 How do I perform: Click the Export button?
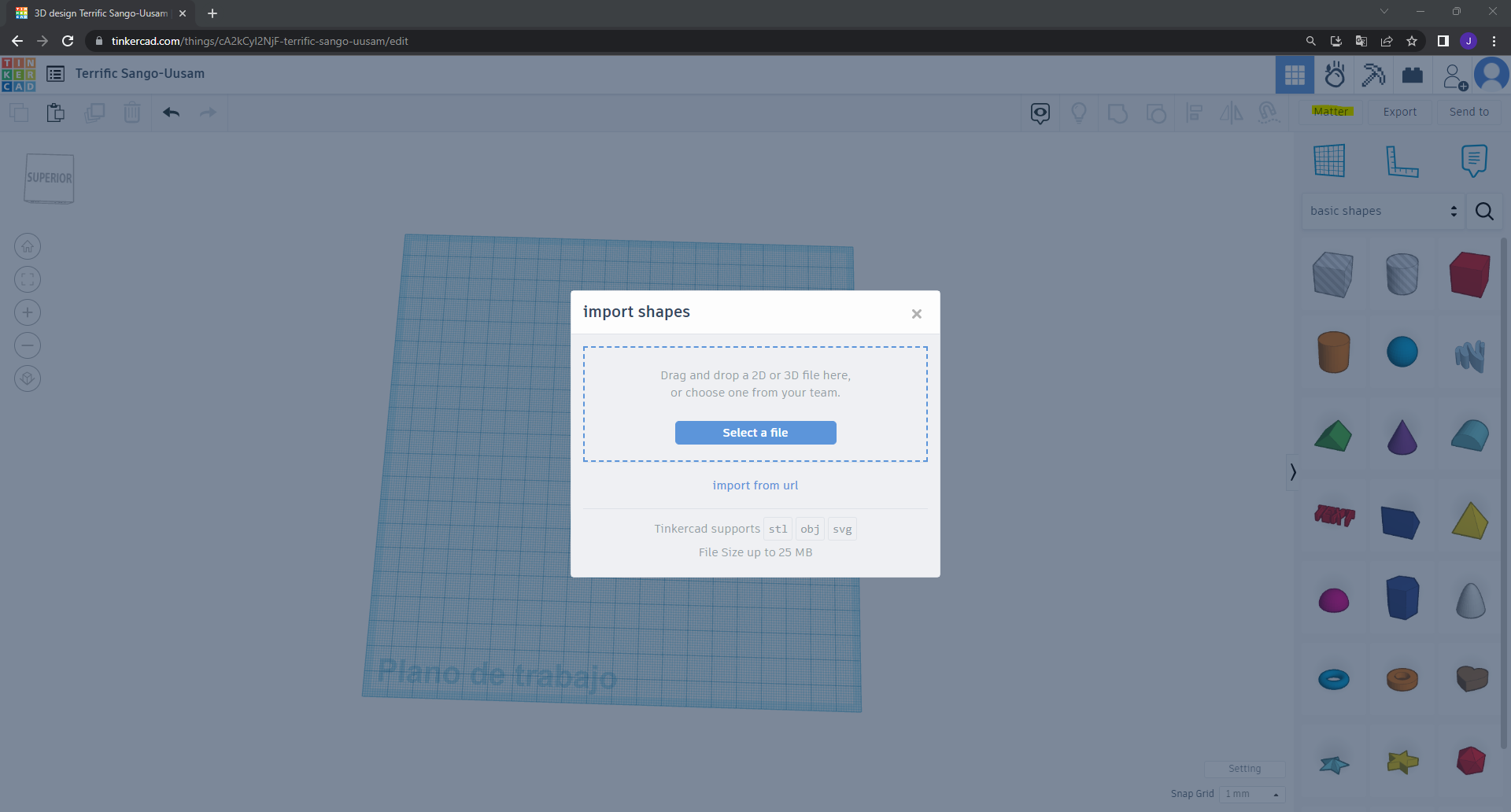pos(1400,112)
